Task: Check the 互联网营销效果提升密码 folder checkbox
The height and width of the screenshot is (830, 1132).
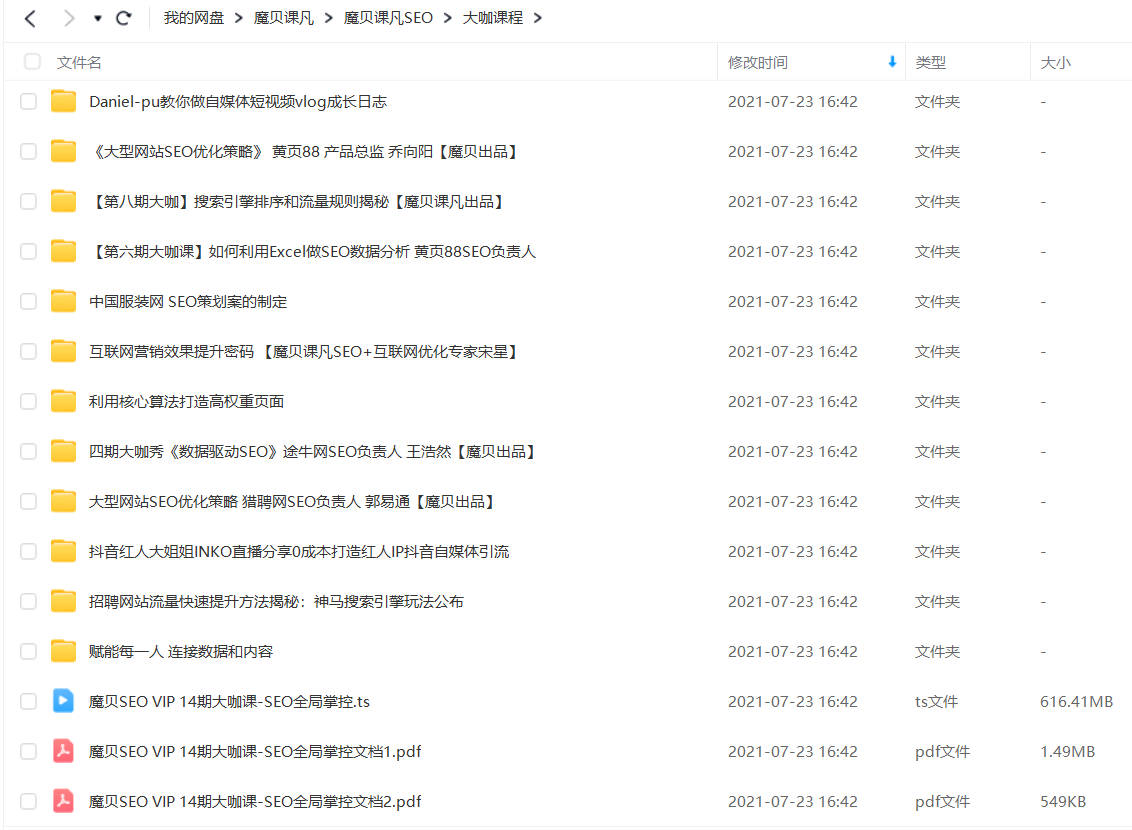Action: 28,351
